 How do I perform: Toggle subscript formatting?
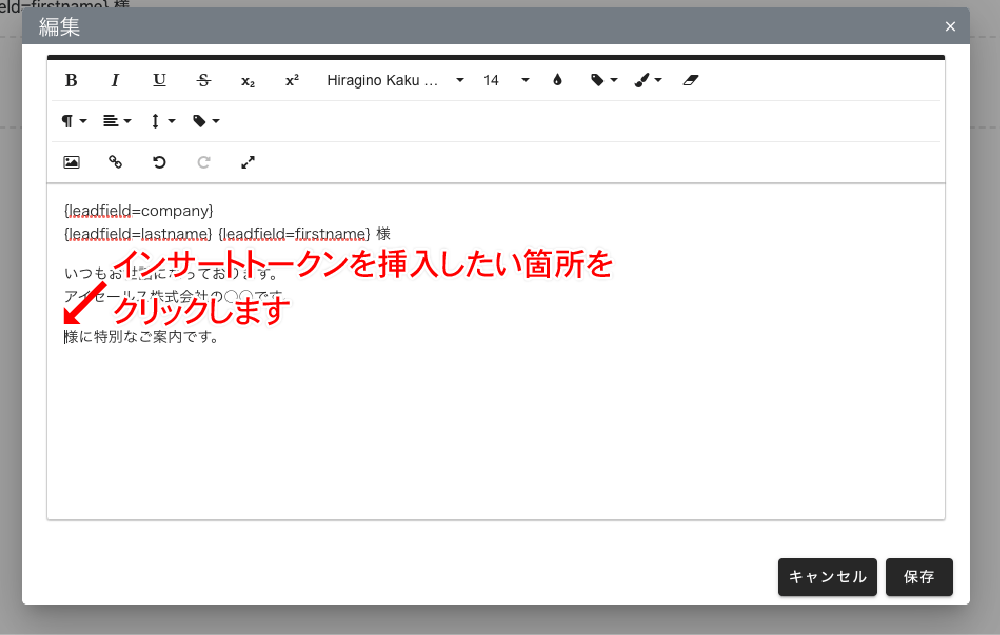pyautogui.click(x=248, y=80)
